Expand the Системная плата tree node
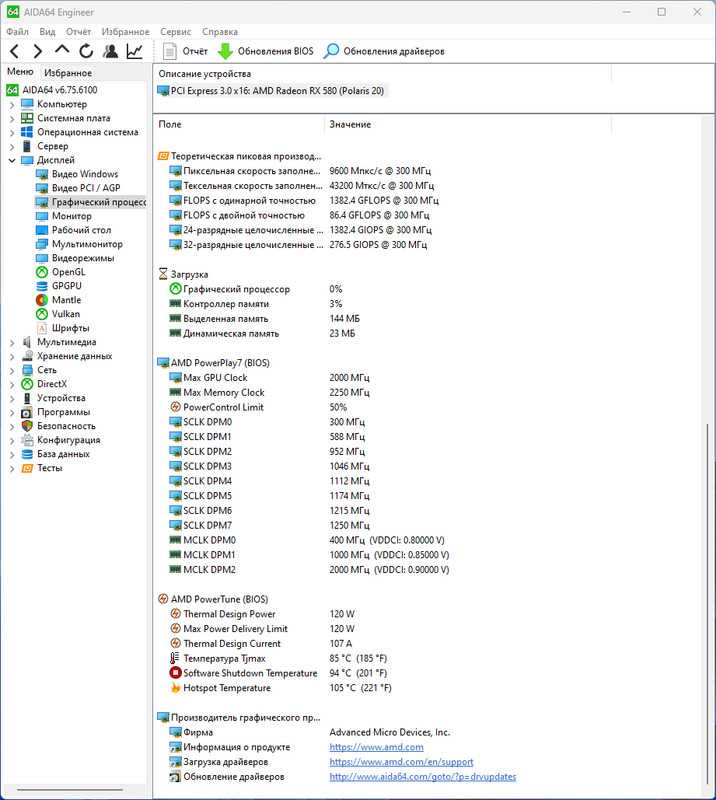The image size is (716, 800). click(x=12, y=118)
